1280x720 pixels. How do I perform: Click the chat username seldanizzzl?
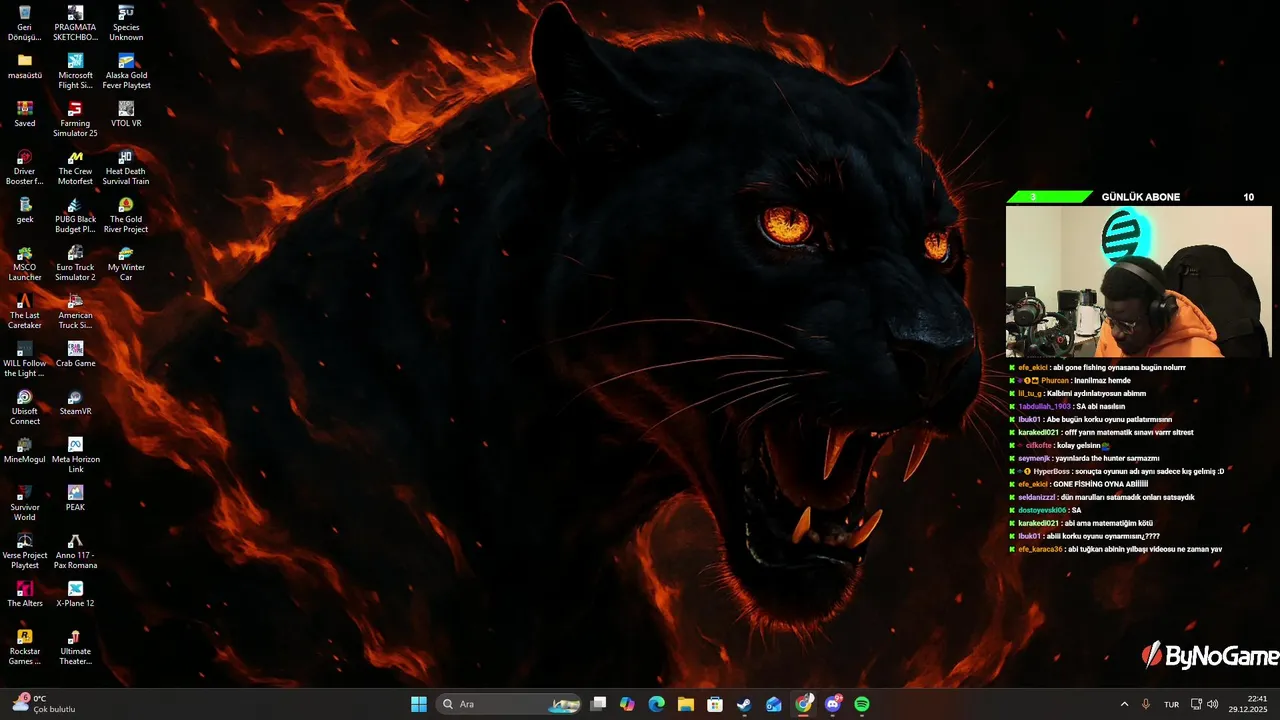(1037, 497)
